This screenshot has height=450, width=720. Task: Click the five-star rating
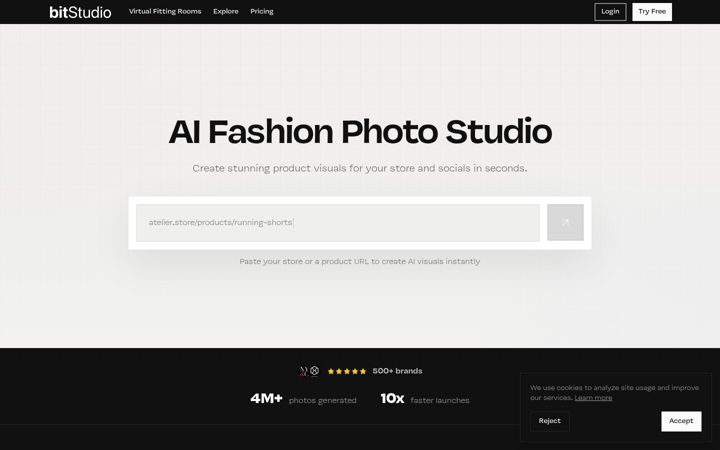coord(347,371)
